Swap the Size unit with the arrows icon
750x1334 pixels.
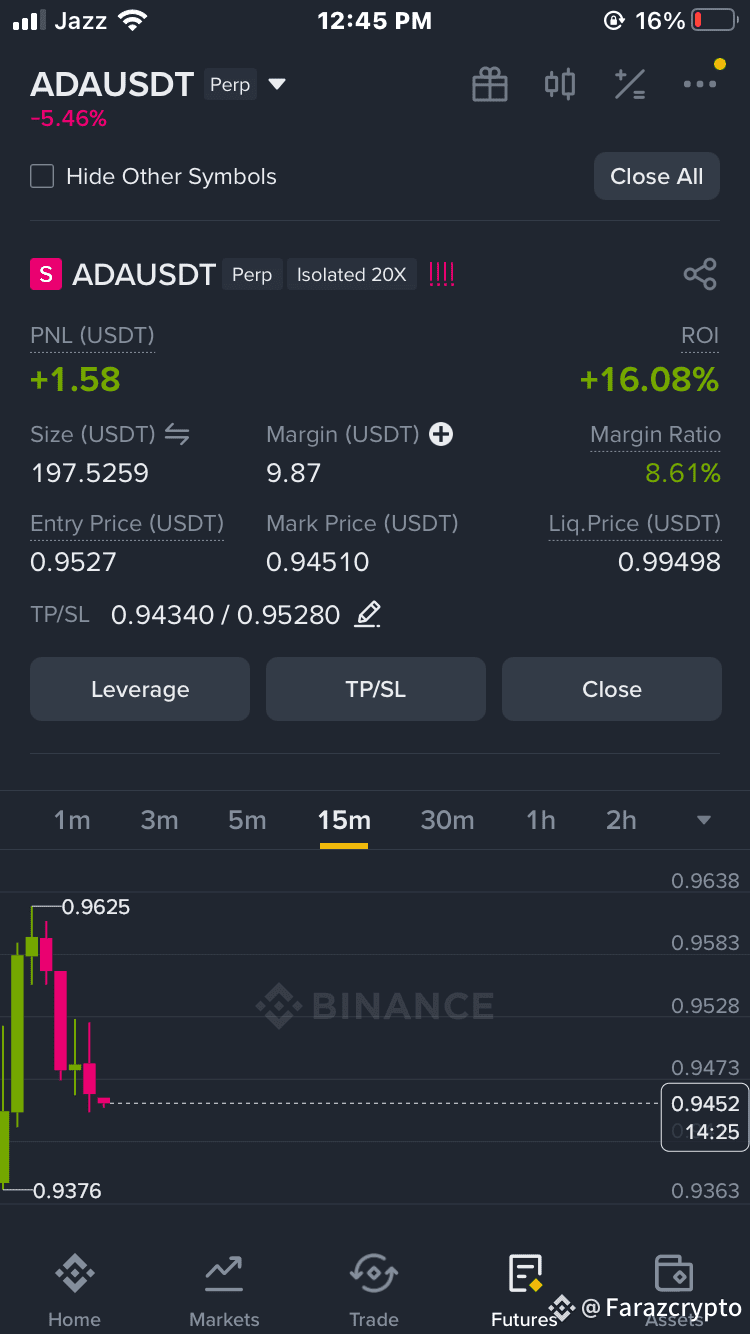177,434
